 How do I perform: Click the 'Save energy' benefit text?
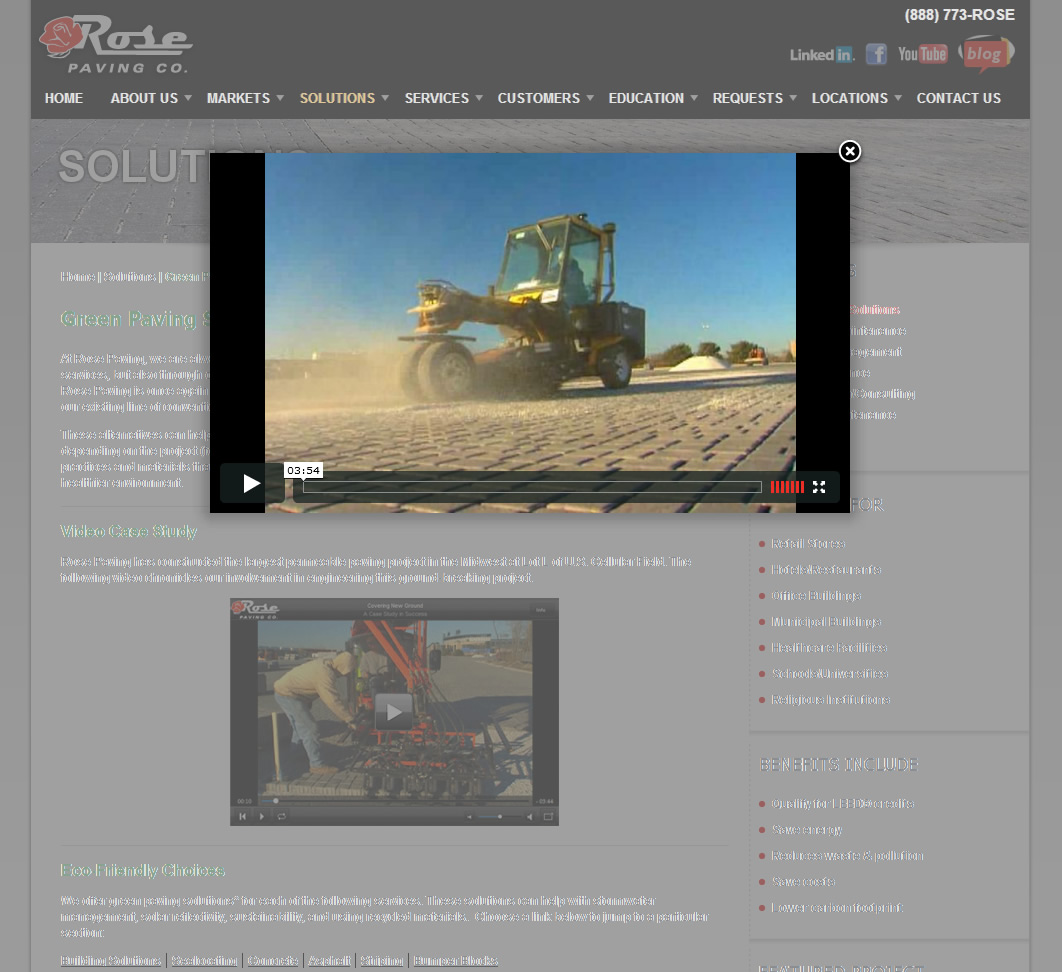(x=807, y=830)
